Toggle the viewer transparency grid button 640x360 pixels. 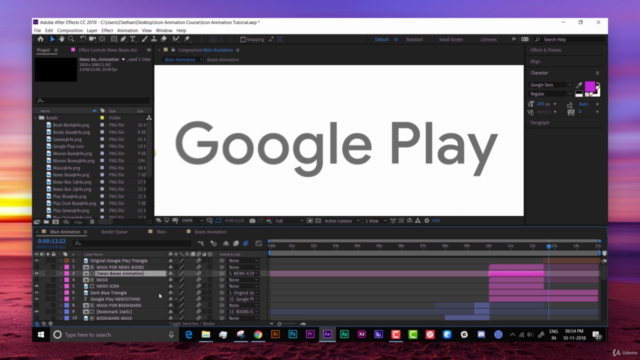coord(318,221)
